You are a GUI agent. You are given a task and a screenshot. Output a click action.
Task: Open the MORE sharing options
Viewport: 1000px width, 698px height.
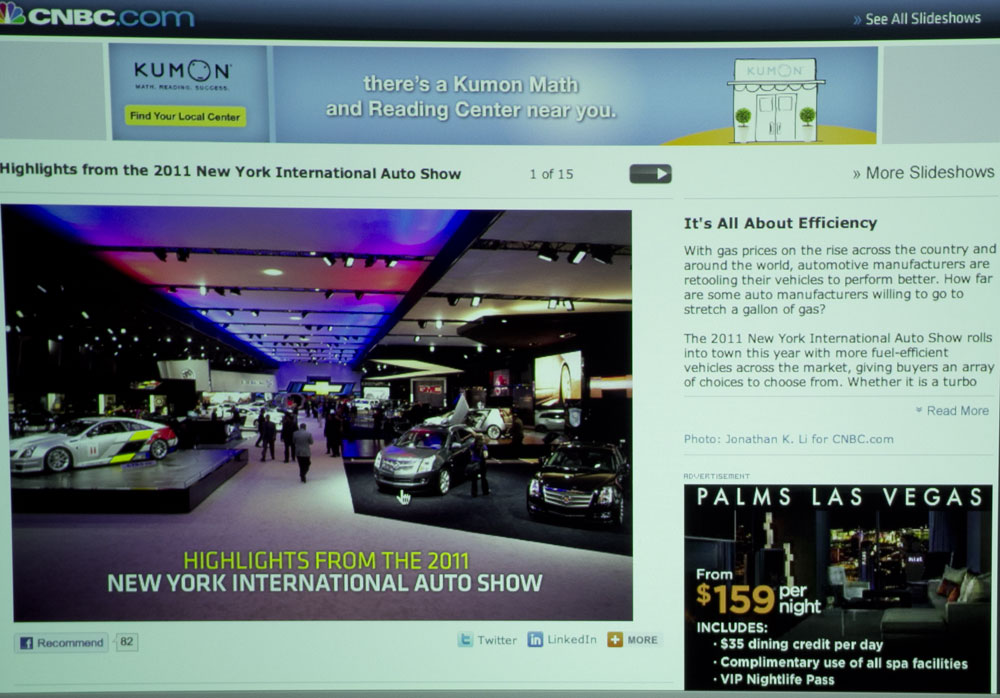pos(642,640)
